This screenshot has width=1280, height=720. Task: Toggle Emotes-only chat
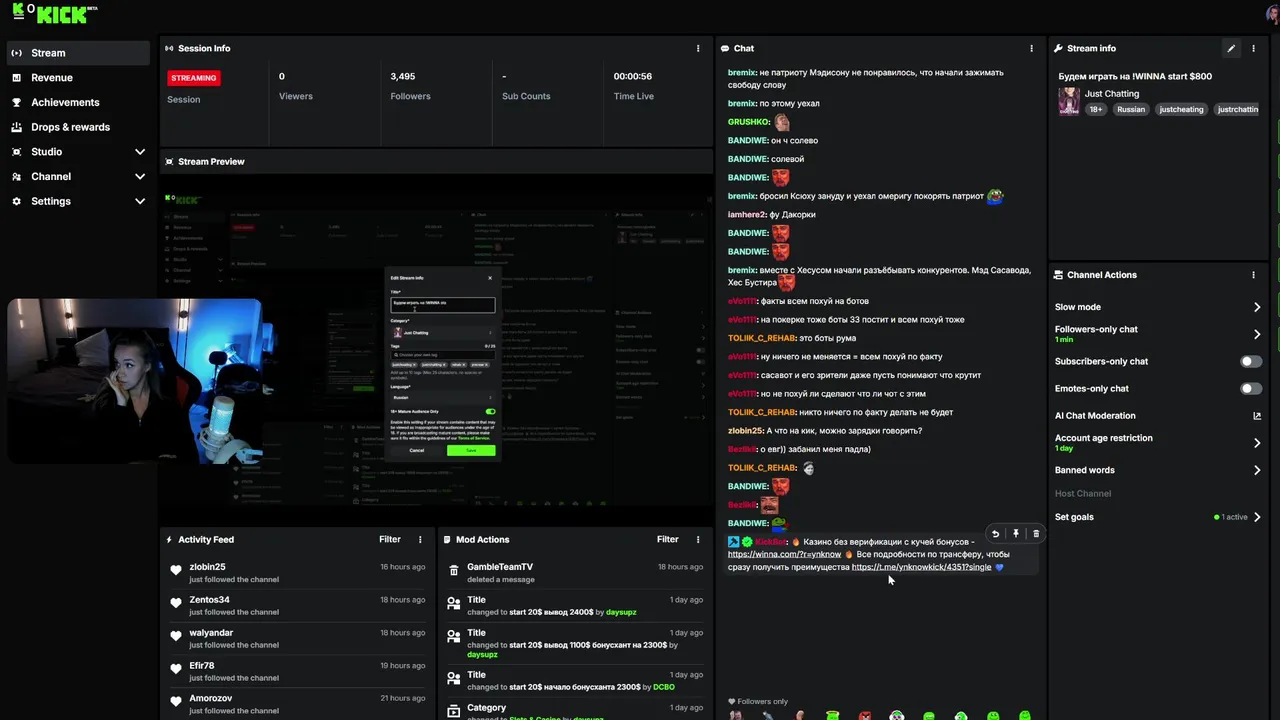(1251, 388)
